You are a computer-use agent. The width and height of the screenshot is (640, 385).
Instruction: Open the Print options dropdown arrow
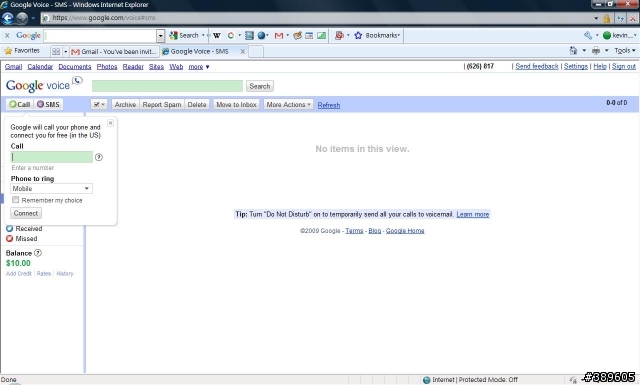point(607,51)
